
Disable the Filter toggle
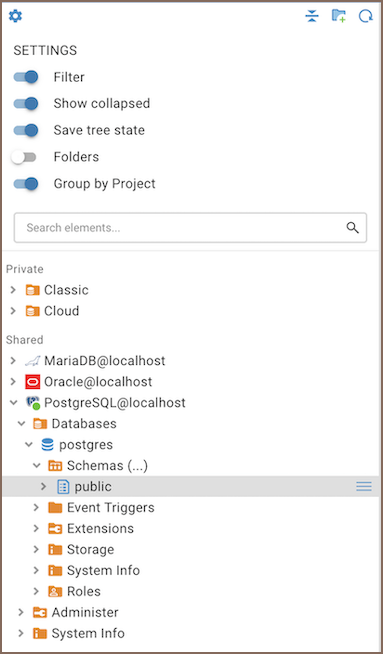[26, 77]
